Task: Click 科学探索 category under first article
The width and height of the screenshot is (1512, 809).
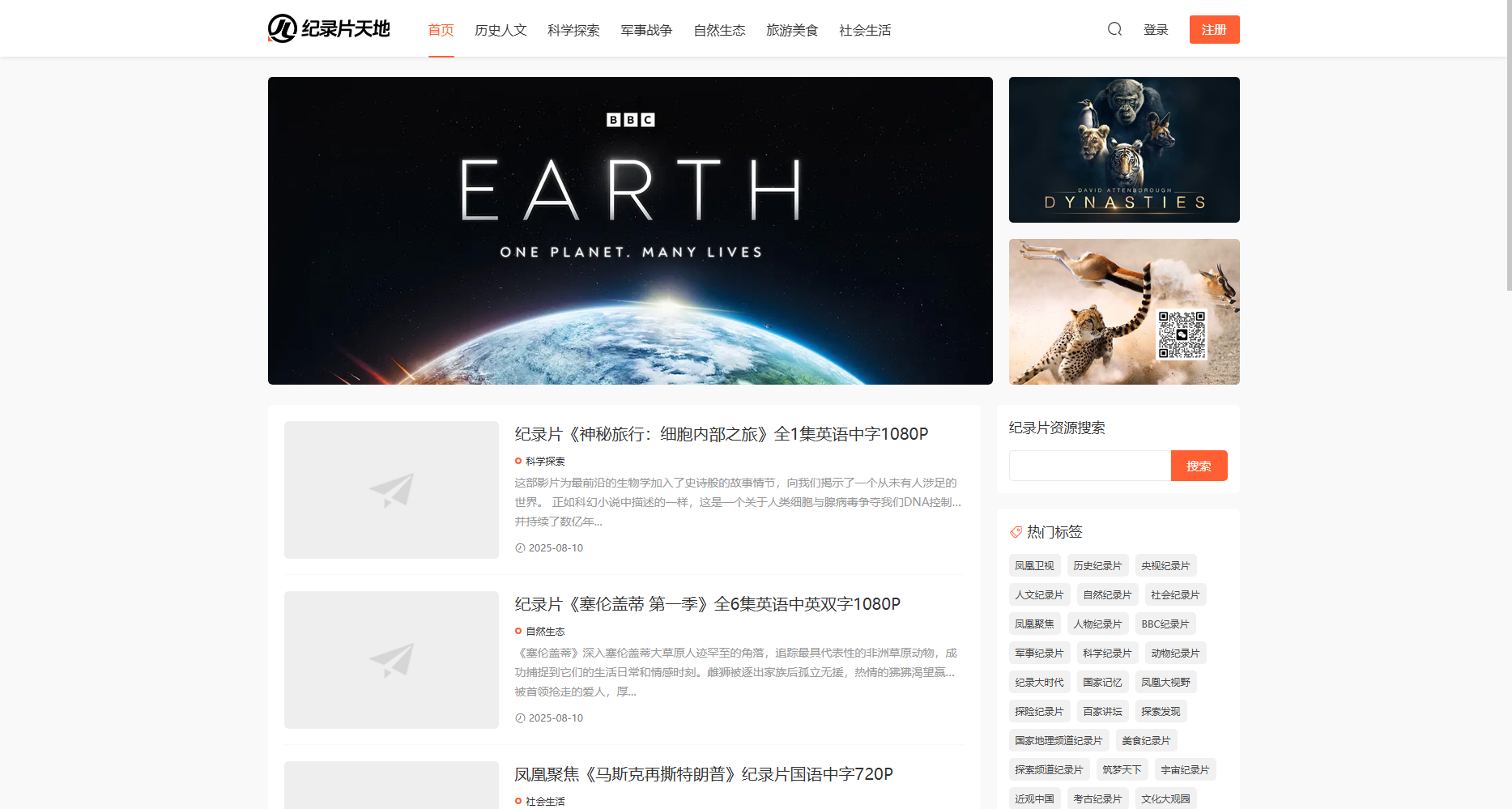Action: point(545,461)
